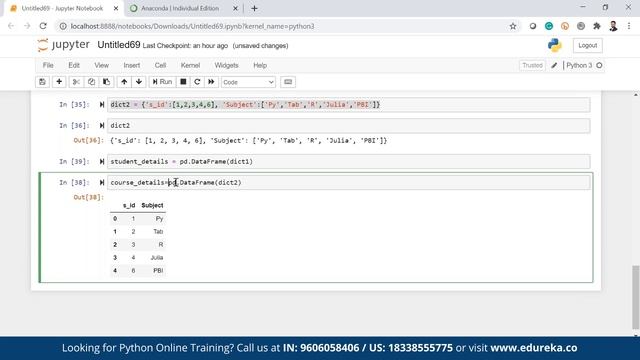The width and height of the screenshot is (640, 360).
Task: Switch to the Anaconda Individual Edition tab
Action: 180,8
